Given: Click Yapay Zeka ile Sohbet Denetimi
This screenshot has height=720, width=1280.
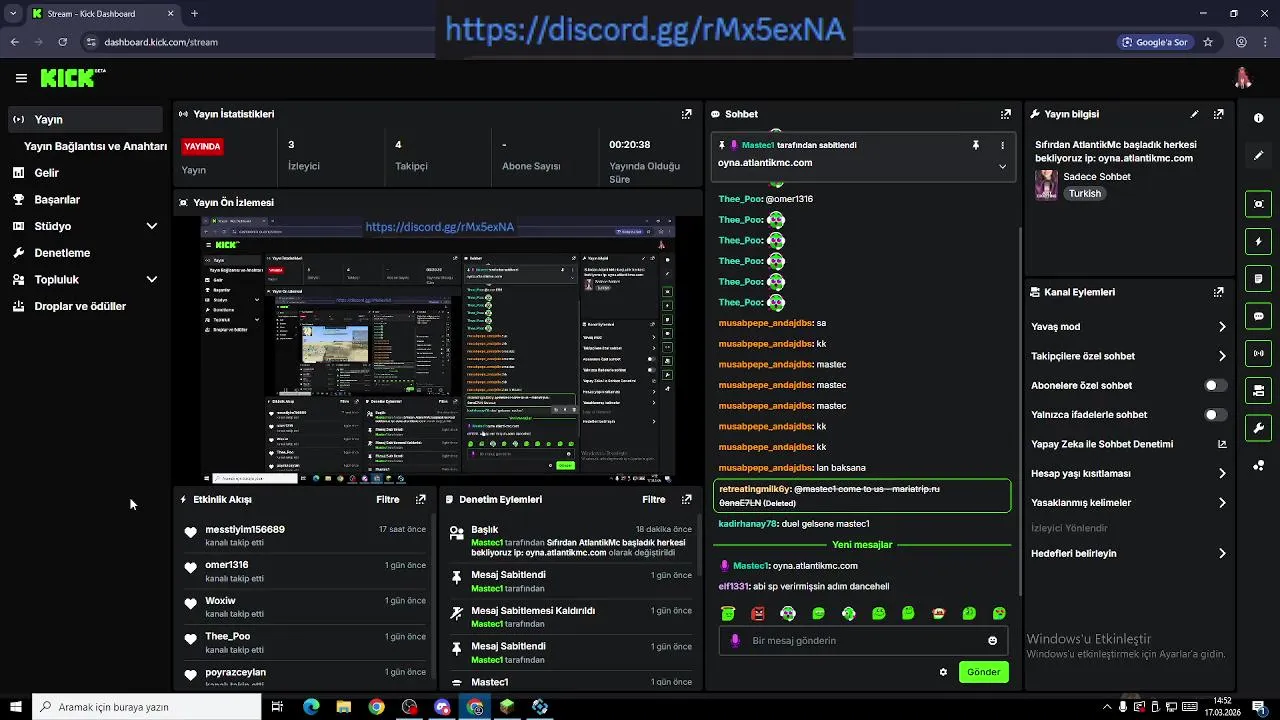Looking at the screenshot, I should 1102,444.
